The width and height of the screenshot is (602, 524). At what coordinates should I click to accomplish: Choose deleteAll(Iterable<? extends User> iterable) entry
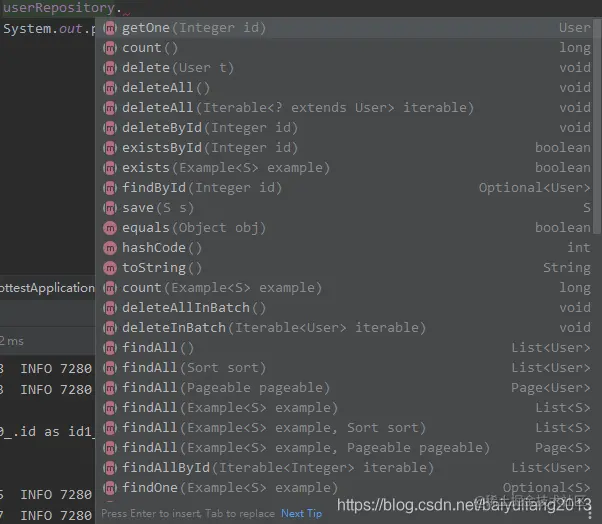coord(346,107)
